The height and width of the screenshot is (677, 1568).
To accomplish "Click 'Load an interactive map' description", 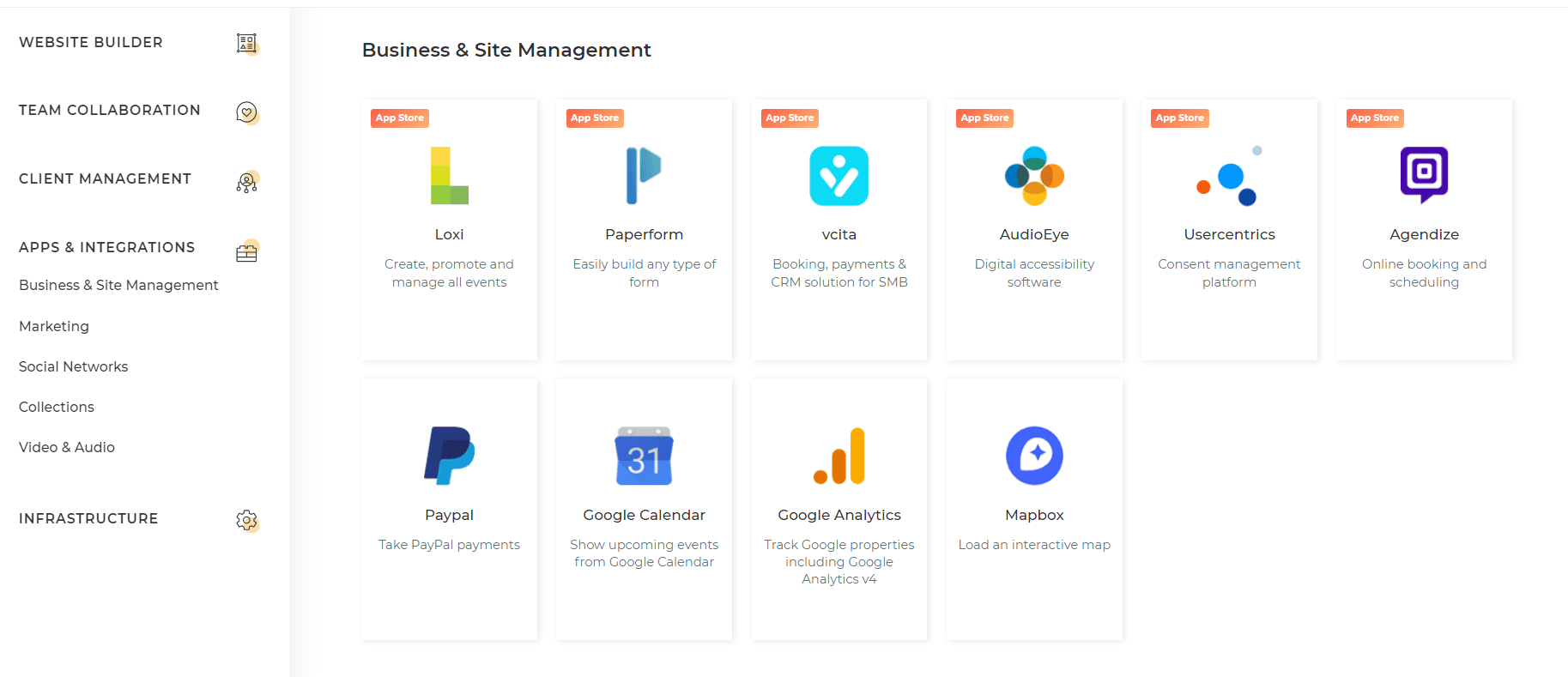I will pos(1034,545).
